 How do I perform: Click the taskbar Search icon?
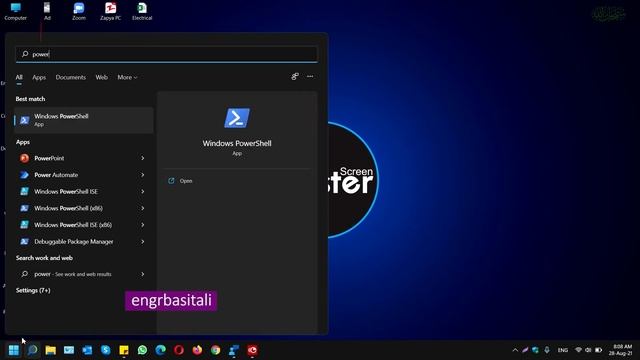(32, 350)
